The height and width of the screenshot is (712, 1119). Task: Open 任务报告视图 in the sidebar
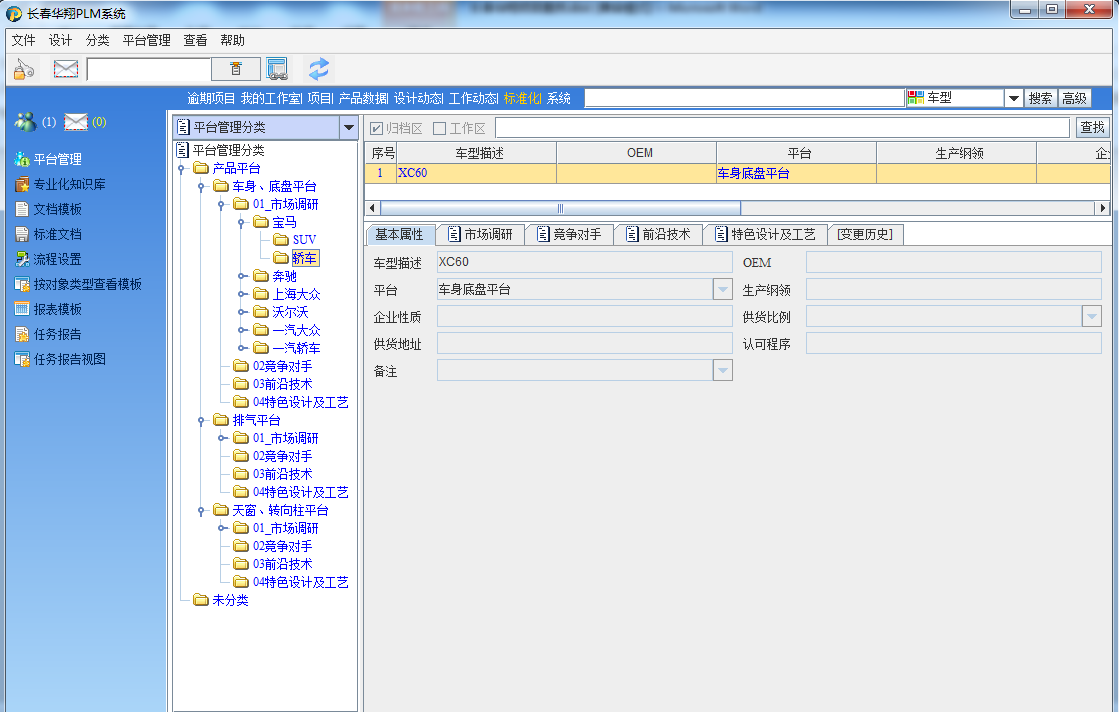coord(69,359)
